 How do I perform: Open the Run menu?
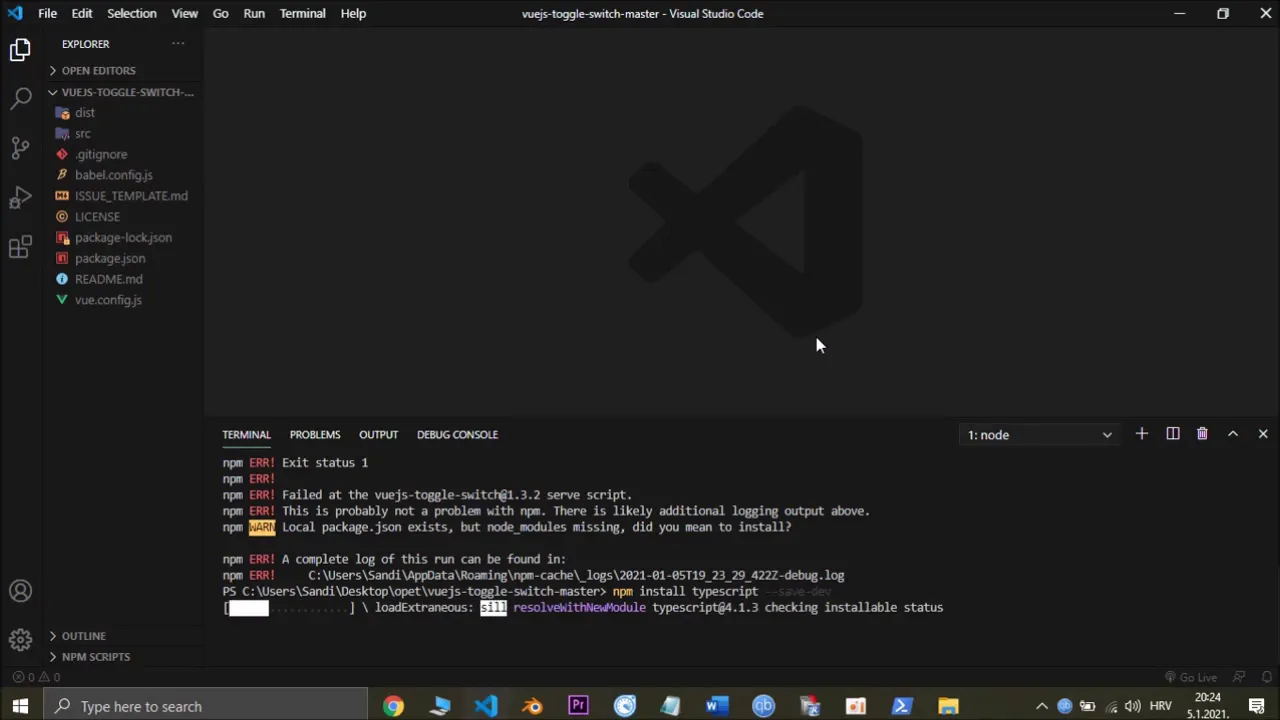(x=254, y=13)
